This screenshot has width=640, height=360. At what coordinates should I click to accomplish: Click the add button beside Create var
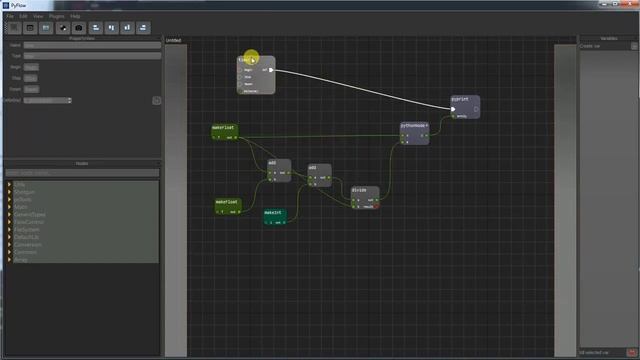[634, 46]
